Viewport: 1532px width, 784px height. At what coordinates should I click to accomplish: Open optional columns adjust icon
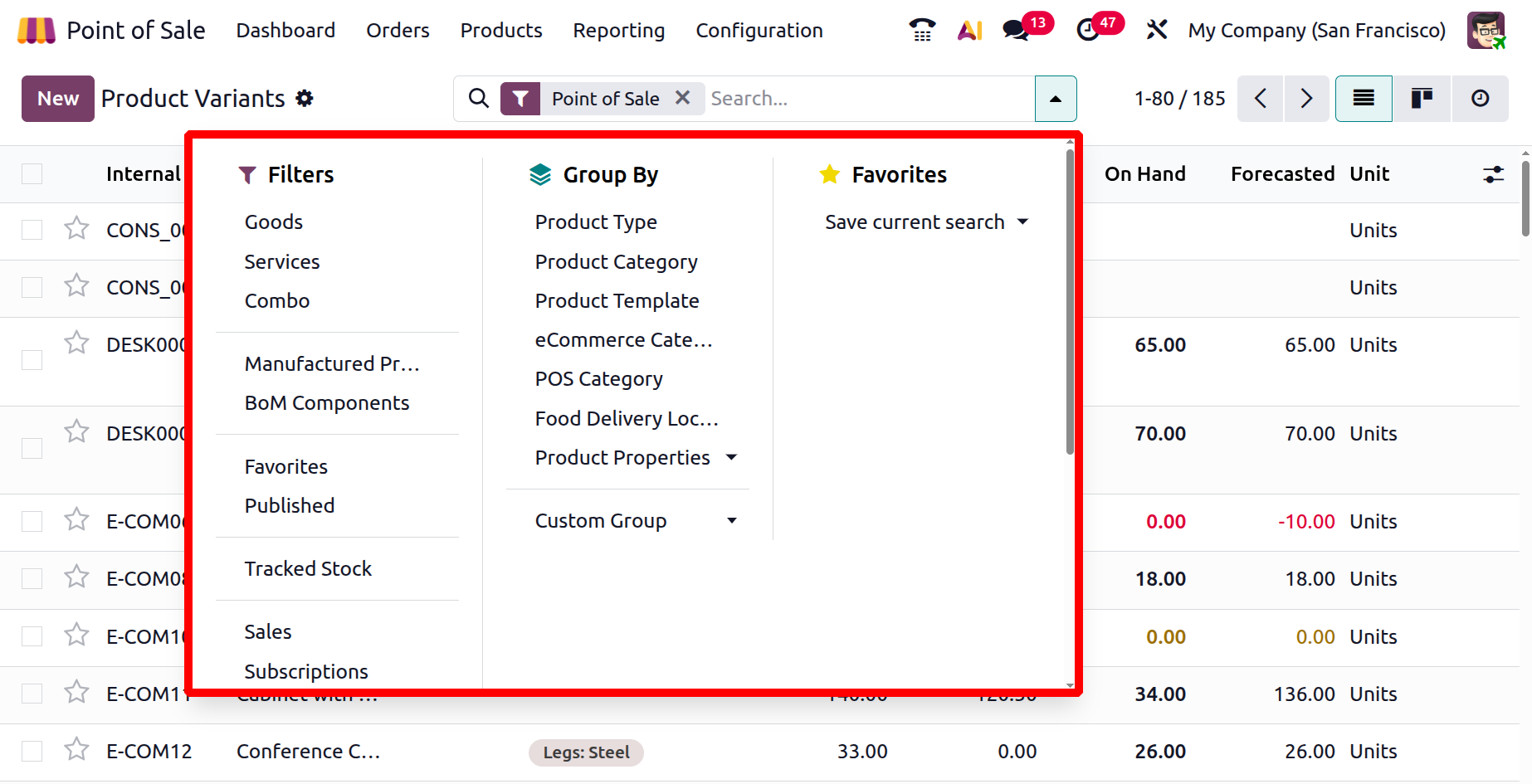(1493, 174)
